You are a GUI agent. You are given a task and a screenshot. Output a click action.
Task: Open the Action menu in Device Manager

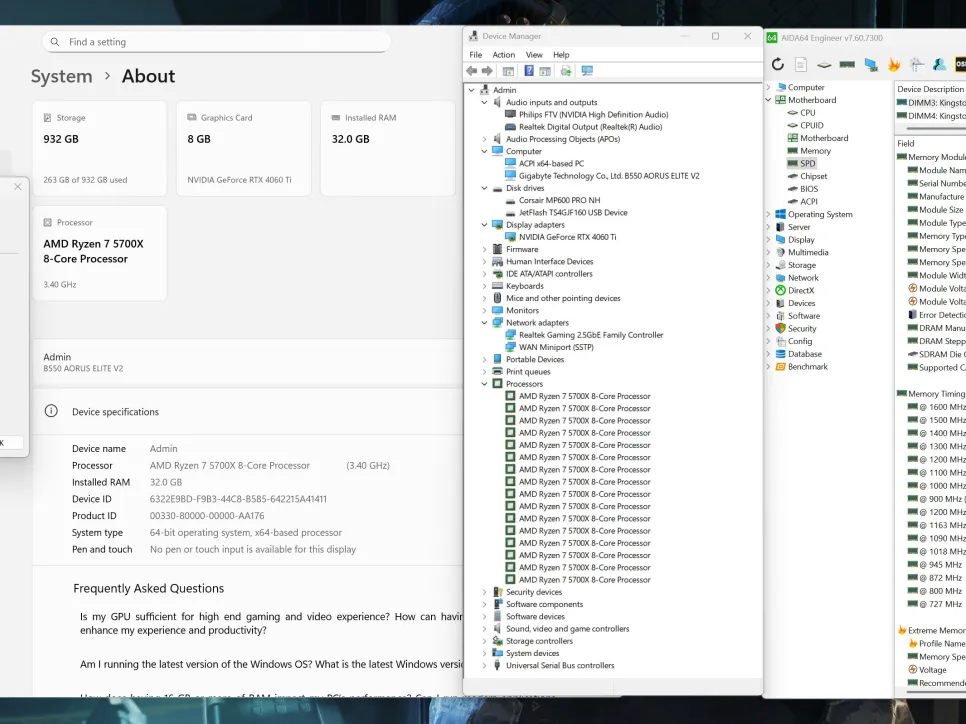click(503, 55)
